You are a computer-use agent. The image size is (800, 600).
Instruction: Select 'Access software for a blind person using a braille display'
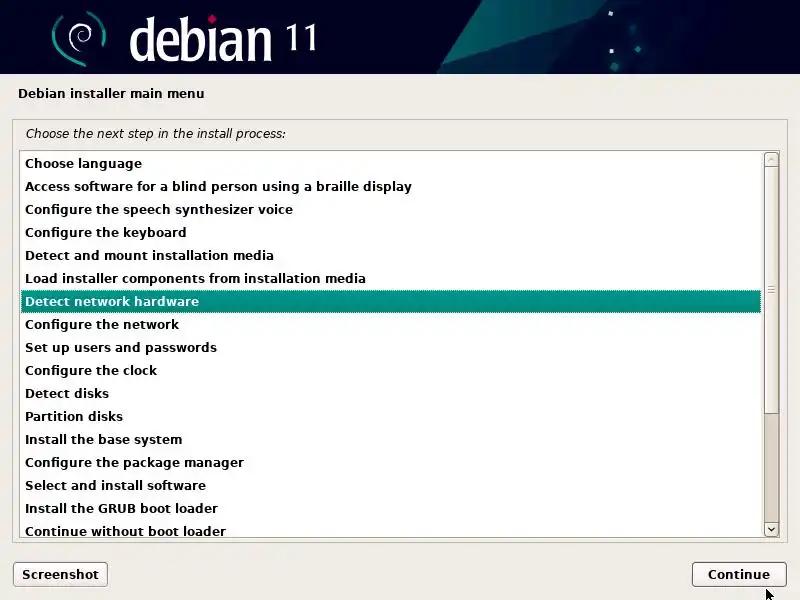point(391,186)
